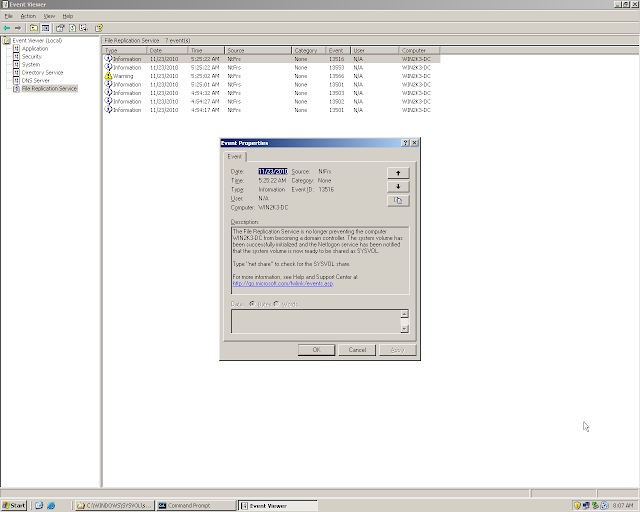This screenshot has width=640, height=512.
Task: Select the Warning event row 13566
Action: coord(271,76)
